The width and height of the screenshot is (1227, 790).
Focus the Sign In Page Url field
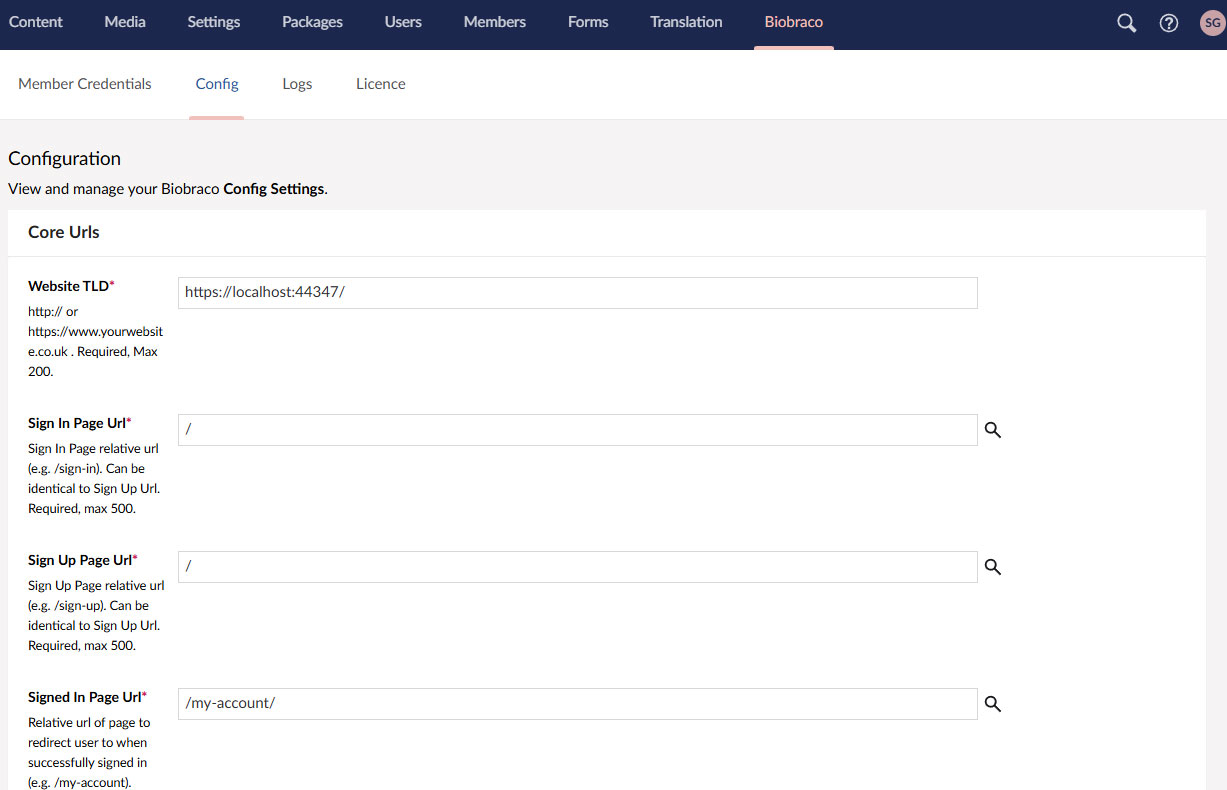(578, 430)
